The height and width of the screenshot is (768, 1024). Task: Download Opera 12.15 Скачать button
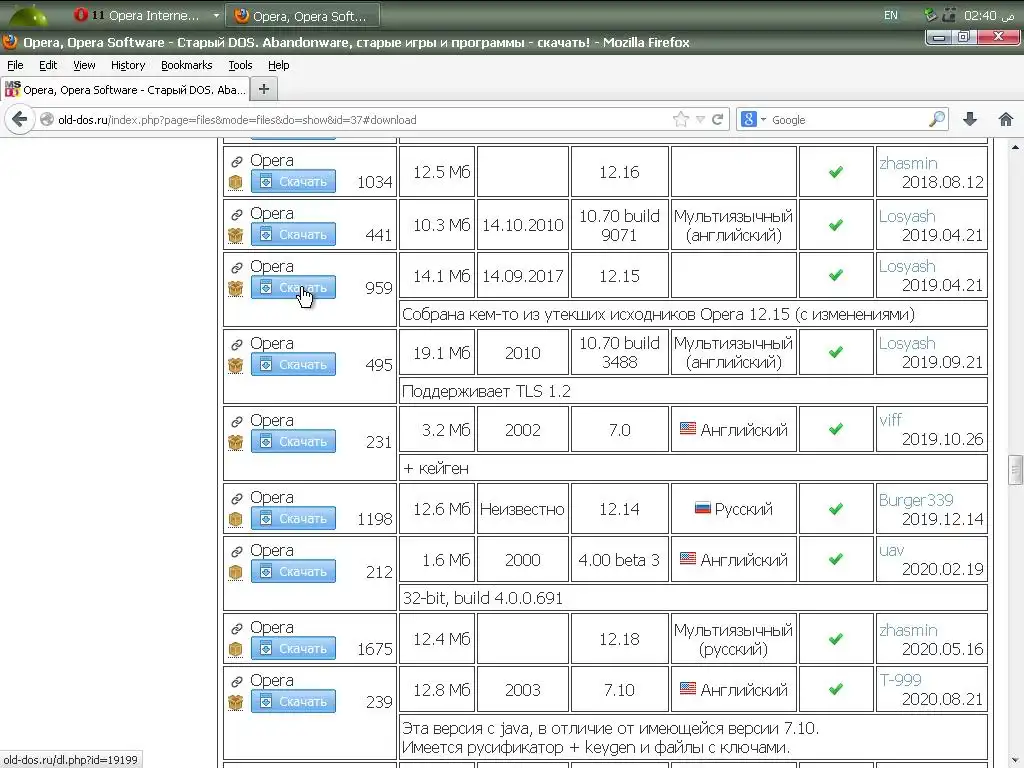[293, 287]
